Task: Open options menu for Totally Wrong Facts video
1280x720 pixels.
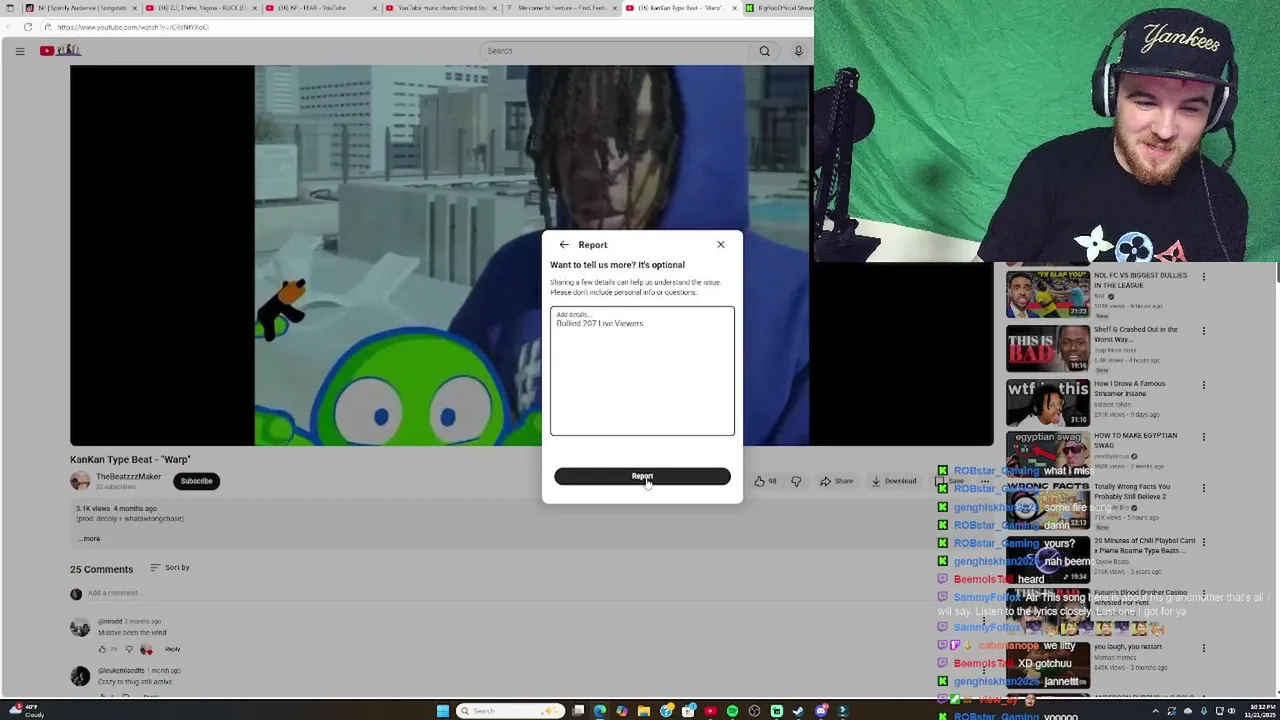Action: [x=1203, y=488]
